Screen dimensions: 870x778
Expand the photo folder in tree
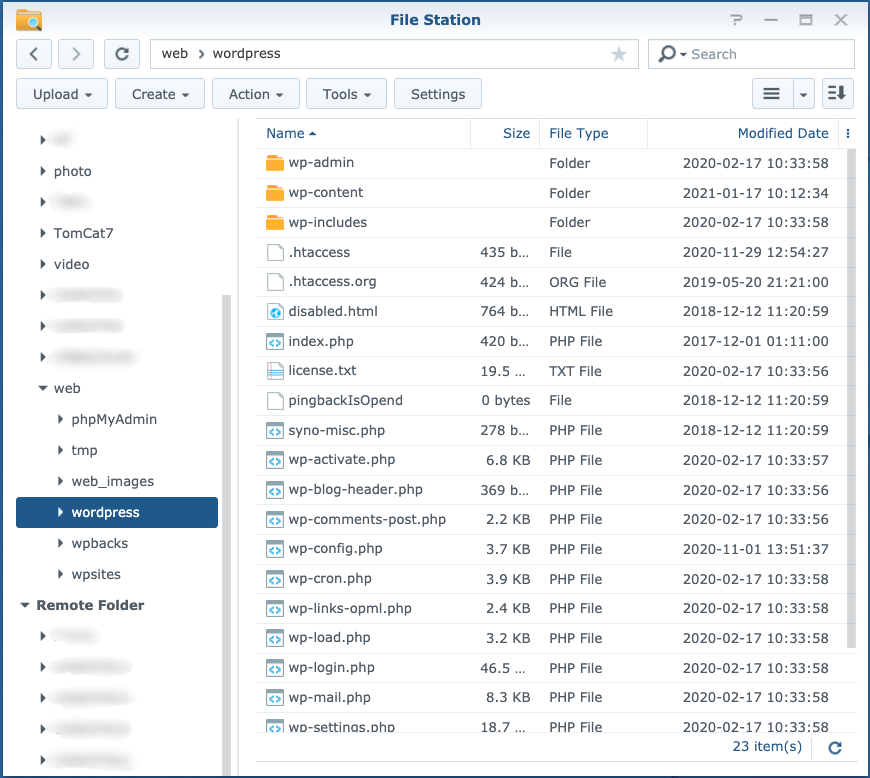click(x=43, y=171)
